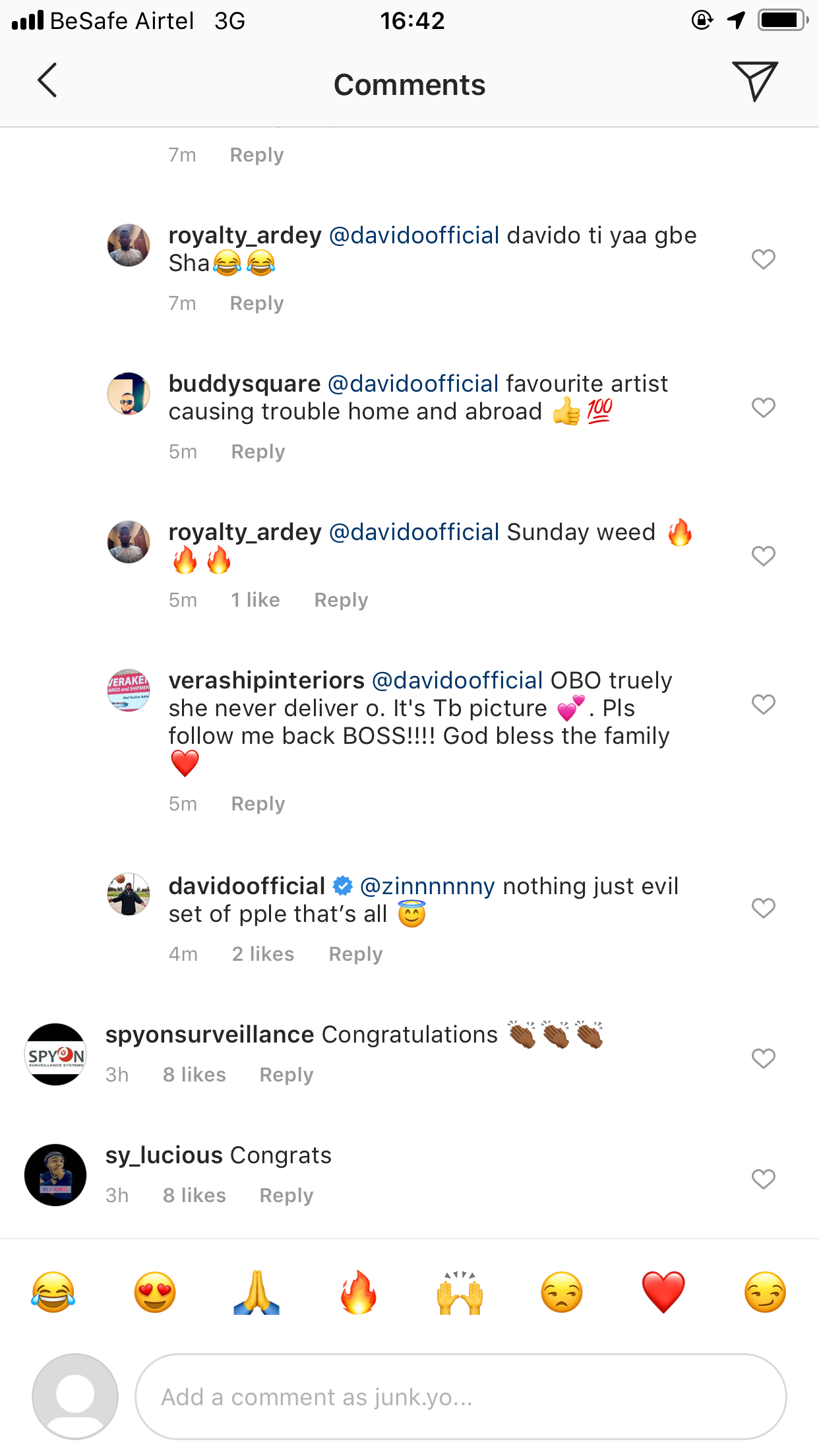
Task: Reply to the verashipinteriors comment
Action: [x=258, y=804]
